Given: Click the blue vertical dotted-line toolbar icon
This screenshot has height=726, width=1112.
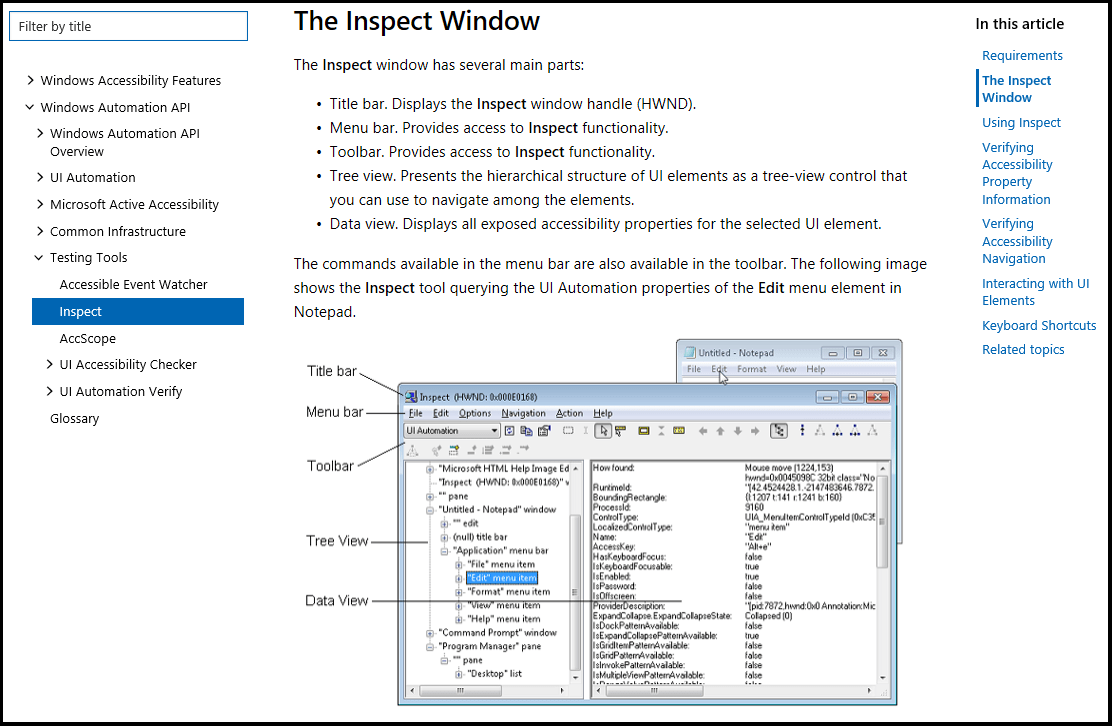Looking at the screenshot, I should click(802, 430).
